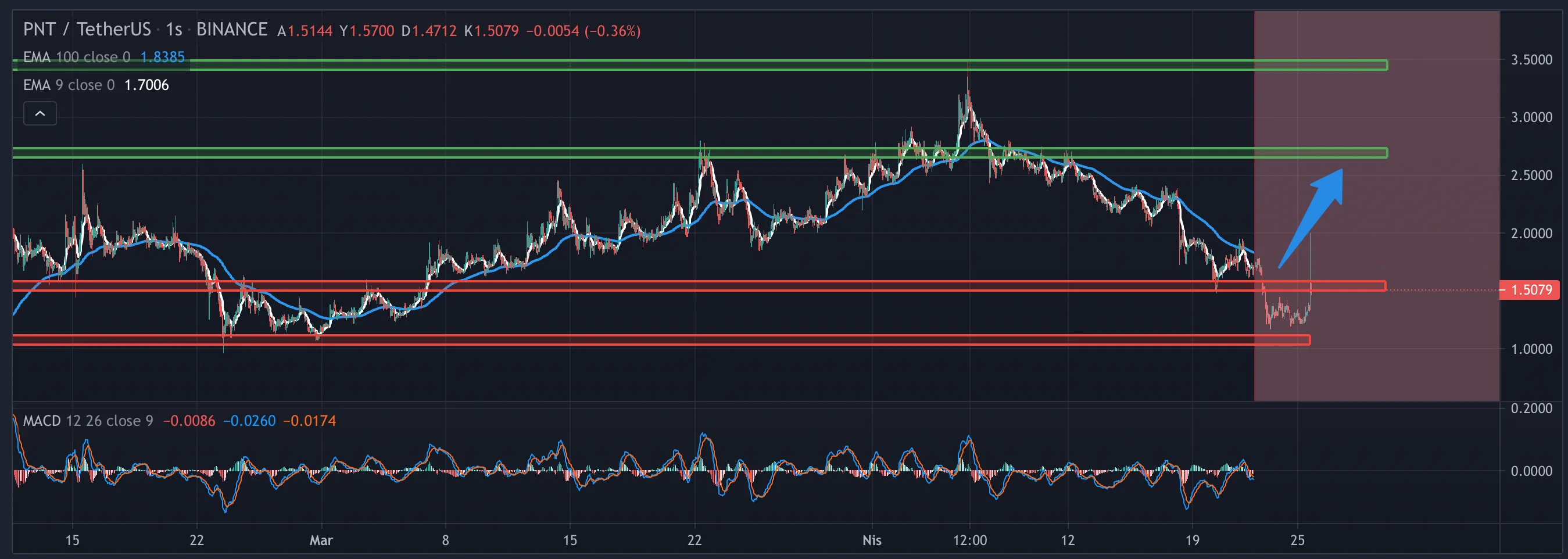Click the EMA 100 value 1.8385
The width and height of the screenshot is (1568, 559).
click(x=163, y=58)
